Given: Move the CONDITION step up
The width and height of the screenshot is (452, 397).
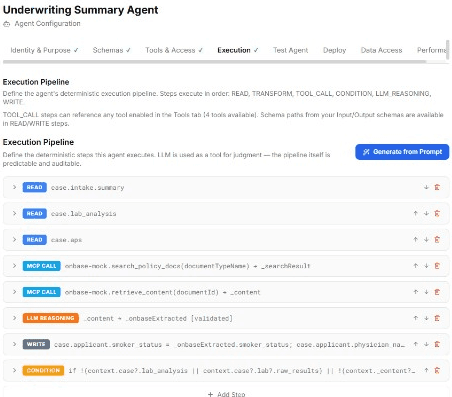Looking at the screenshot, I should 426,370.
